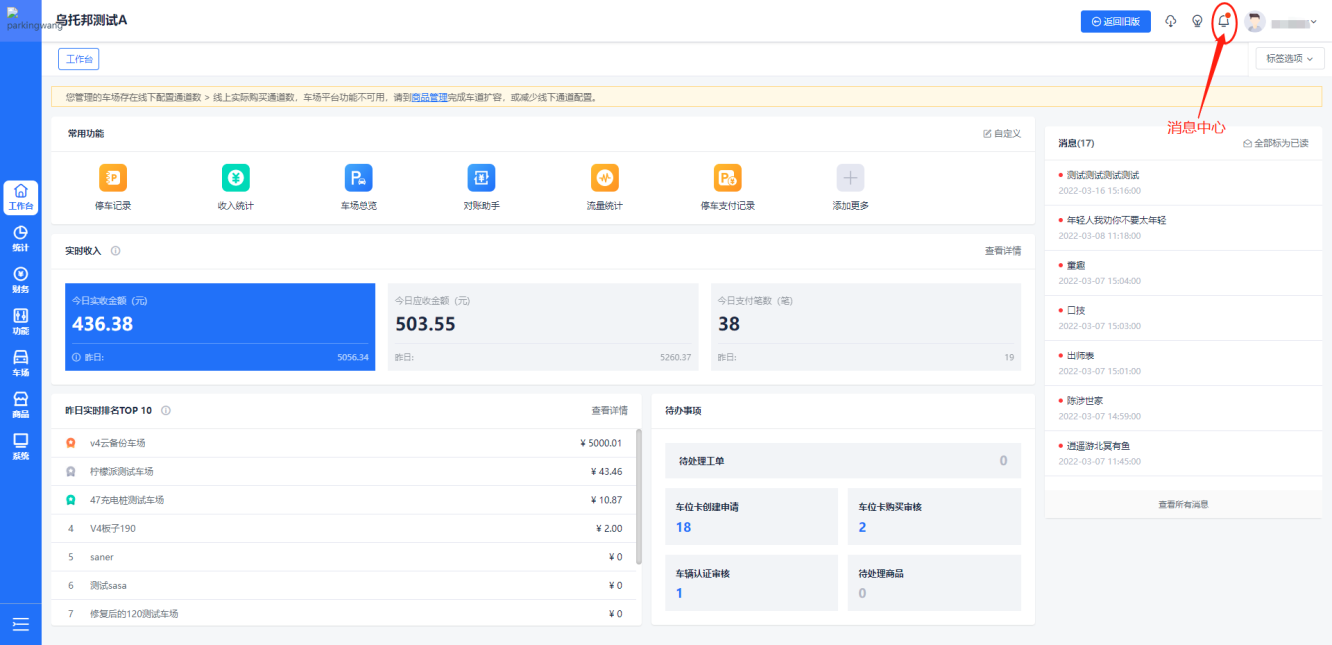The height and width of the screenshot is (645, 1332).
Task: Expand the 标签选项 dropdown
Action: pos(1289,58)
